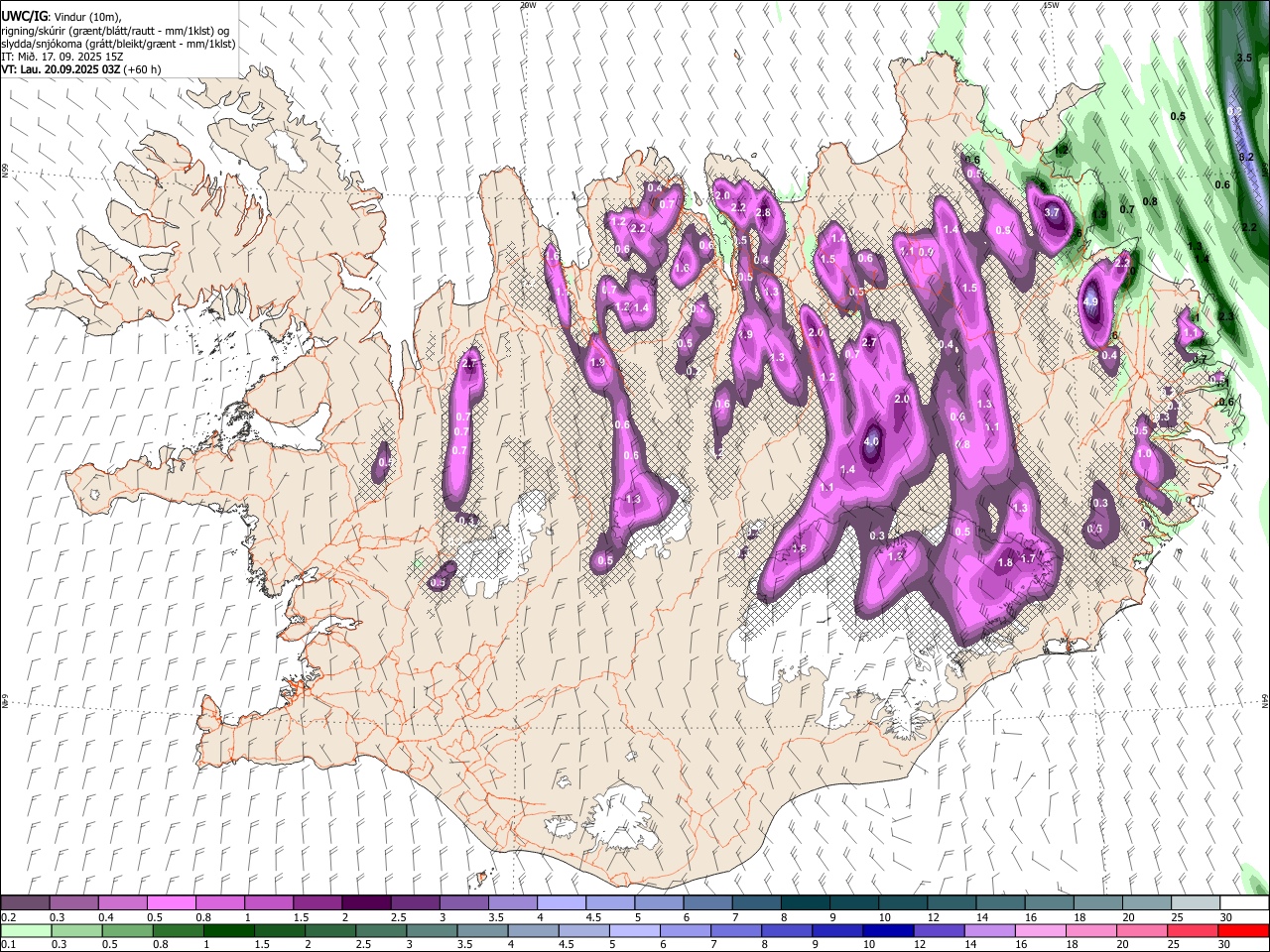Viewport: 1270px width, 952px height.
Task: Click the 'VT: Lau. 20.09.2025 03Z' text
Action: coord(61,69)
